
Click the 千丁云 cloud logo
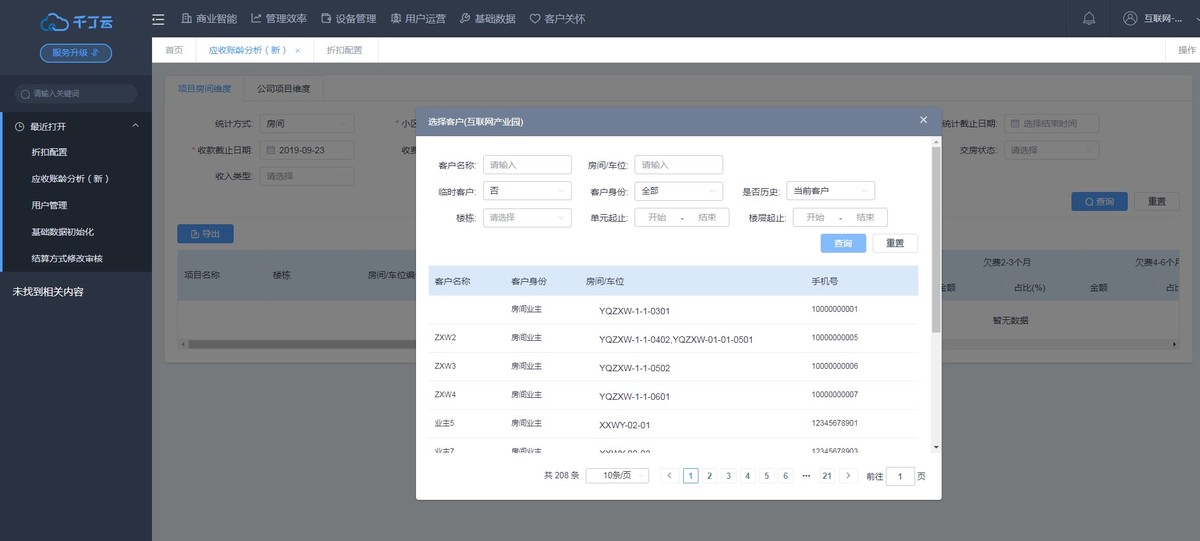pyautogui.click(x=75, y=22)
